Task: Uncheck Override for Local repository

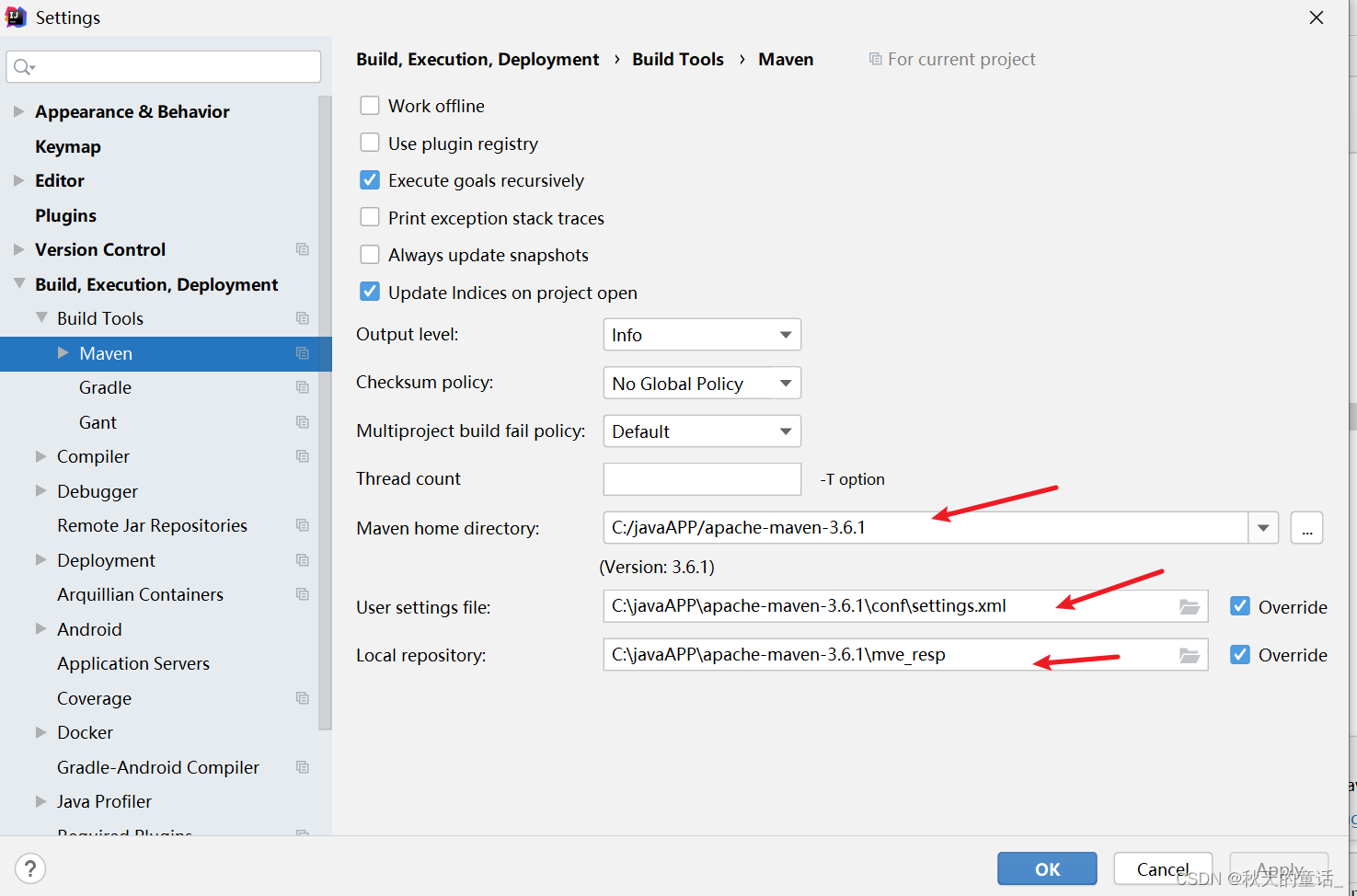Action: click(x=1240, y=654)
